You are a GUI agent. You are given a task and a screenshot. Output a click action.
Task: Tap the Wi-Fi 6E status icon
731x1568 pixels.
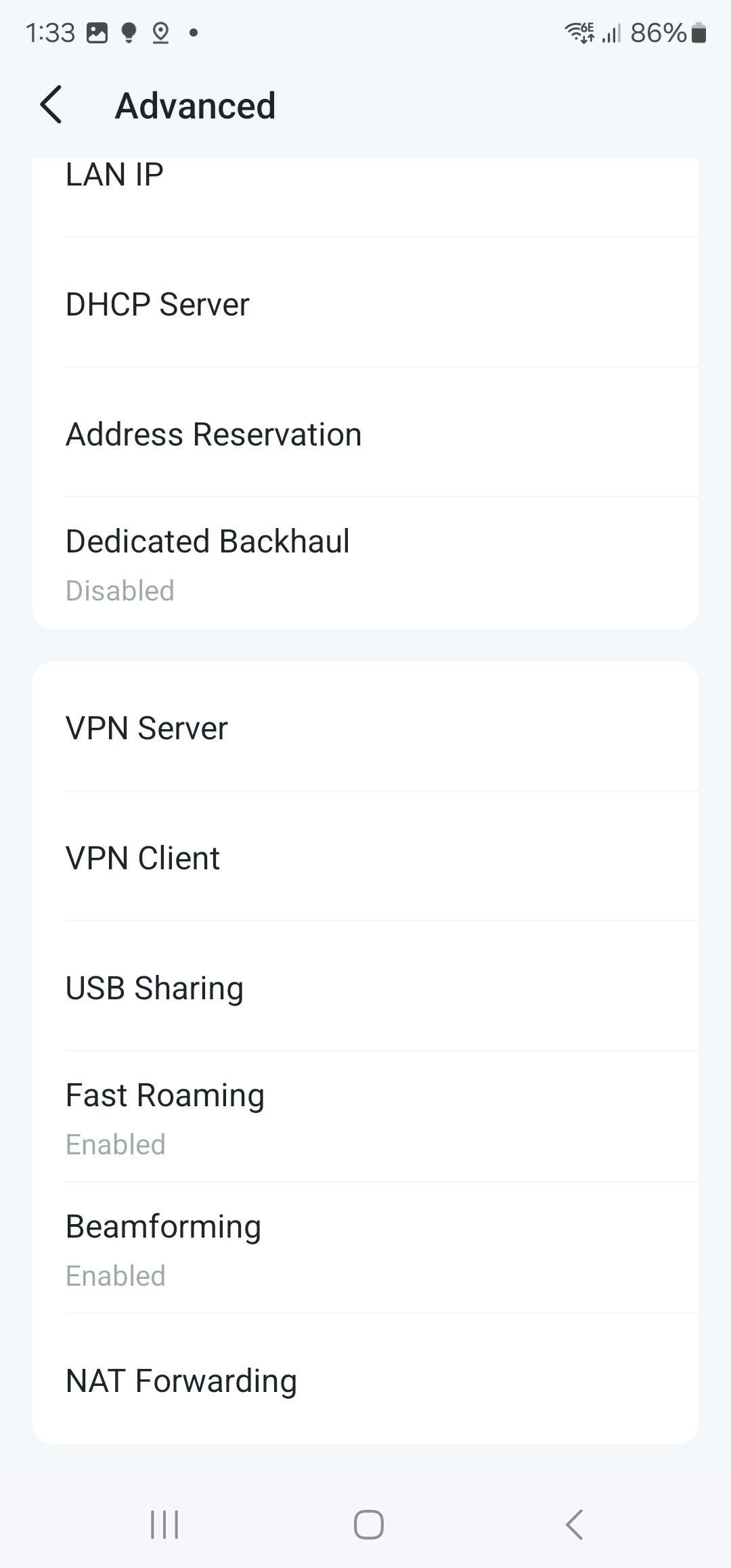[579, 32]
